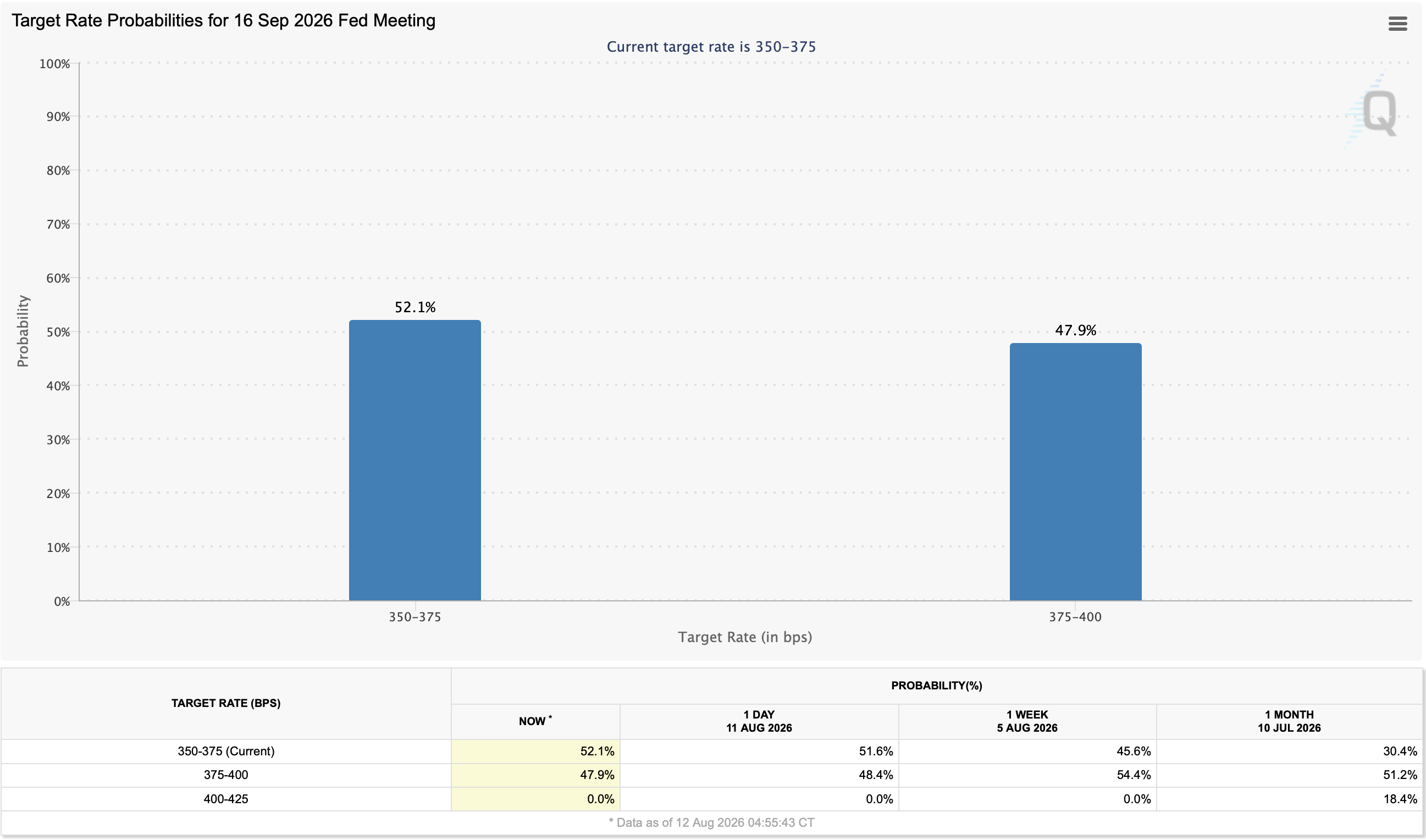This screenshot has height=840, width=1426.
Task: Click the 90% y-axis tick label
Action: (x=58, y=117)
